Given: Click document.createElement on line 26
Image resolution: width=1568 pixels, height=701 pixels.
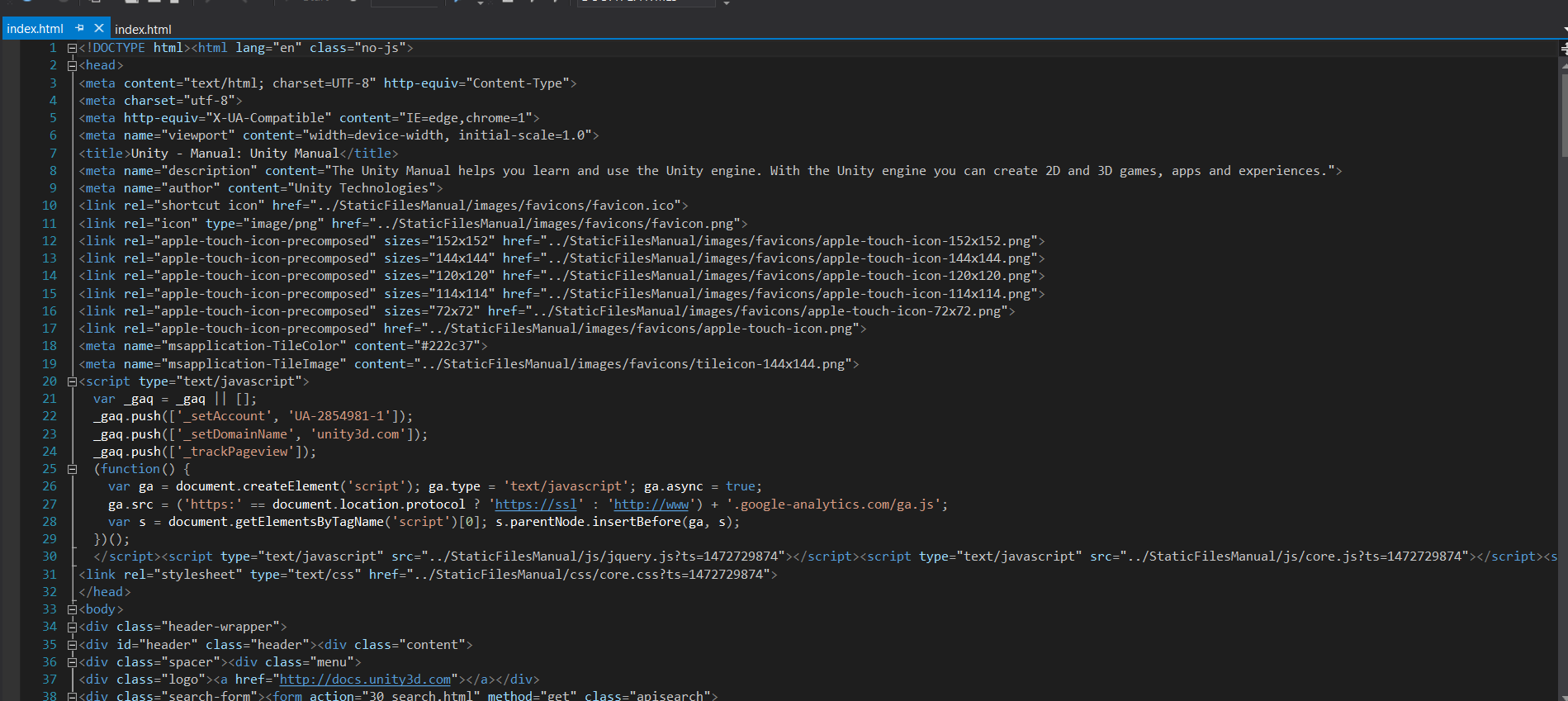Looking at the screenshot, I should pyautogui.click(x=258, y=486).
